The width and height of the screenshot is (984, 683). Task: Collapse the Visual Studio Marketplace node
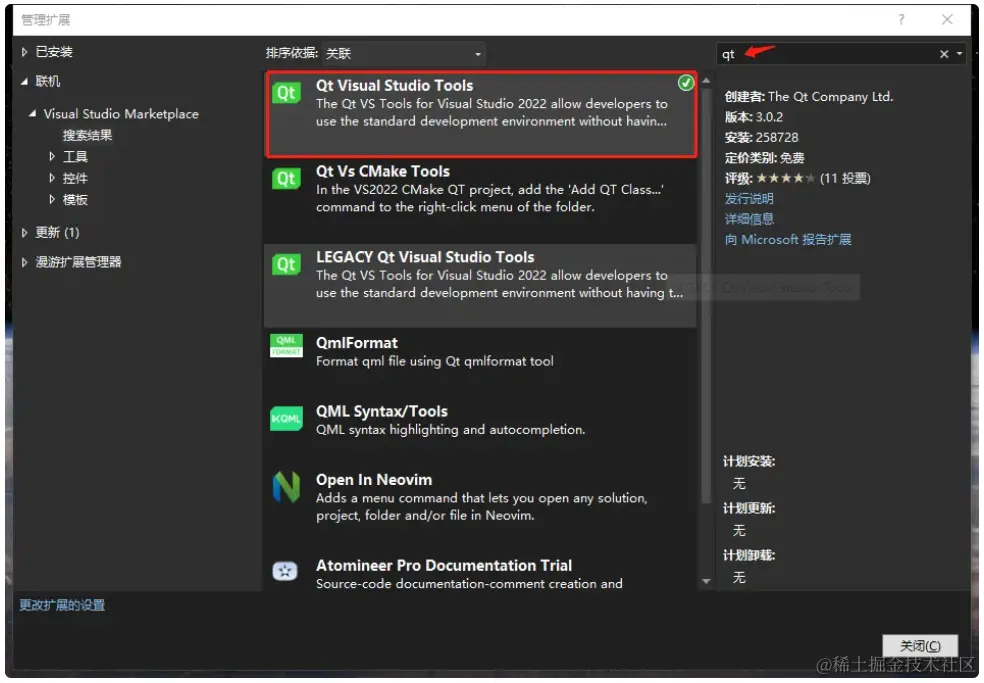click(33, 114)
